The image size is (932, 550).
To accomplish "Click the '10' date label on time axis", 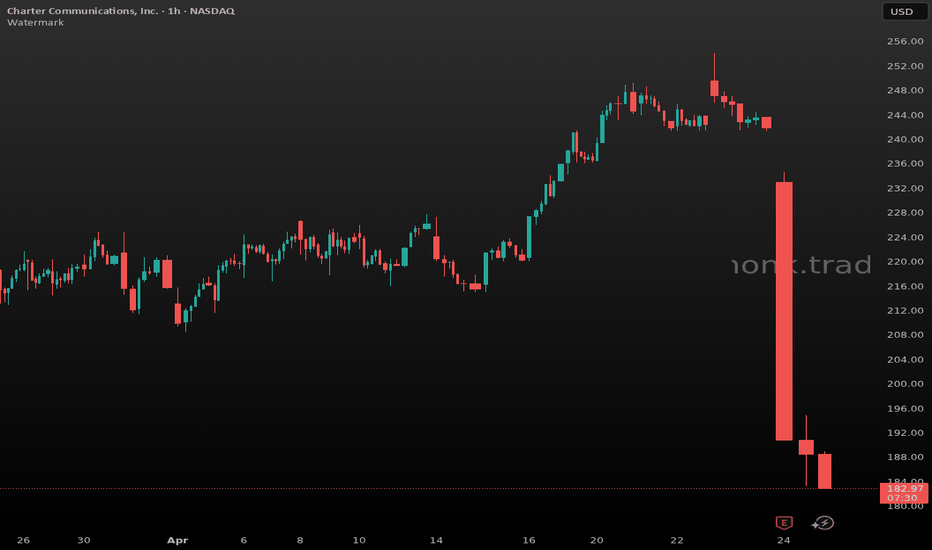I will pyautogui.click(x=359, y=540).
